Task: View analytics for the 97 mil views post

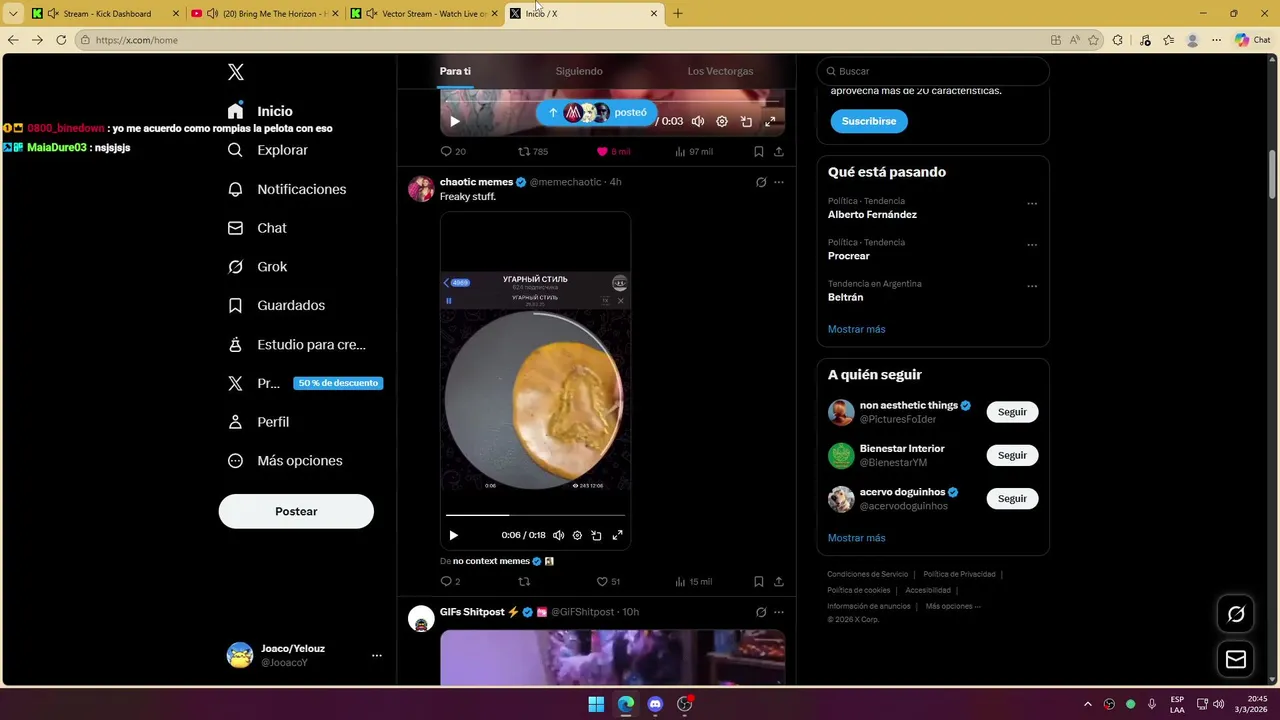Action: tap(694, 151)
